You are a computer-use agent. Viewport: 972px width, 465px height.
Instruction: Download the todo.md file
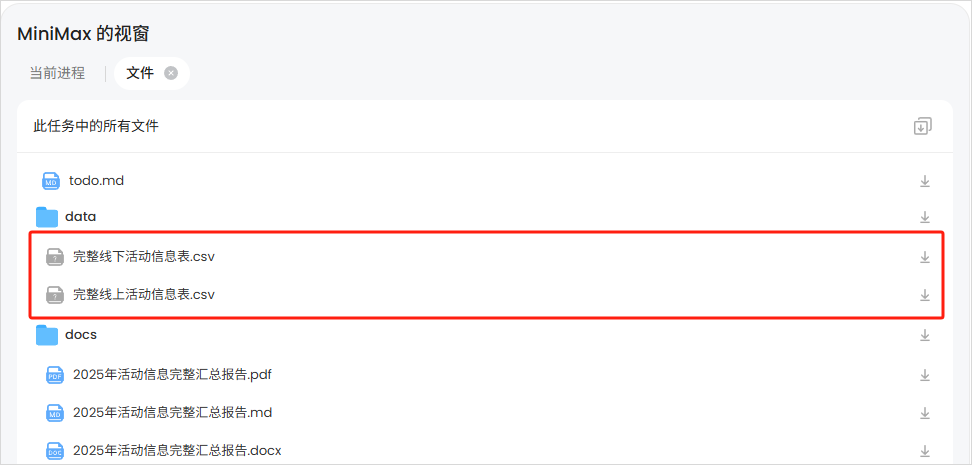[925, 182]
